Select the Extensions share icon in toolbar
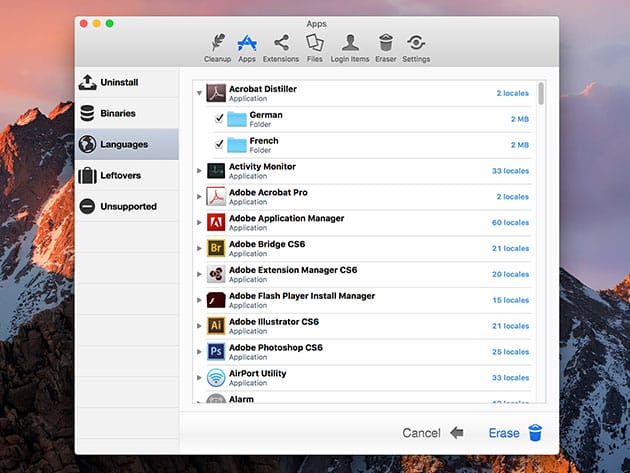 (x=281, y=43)
